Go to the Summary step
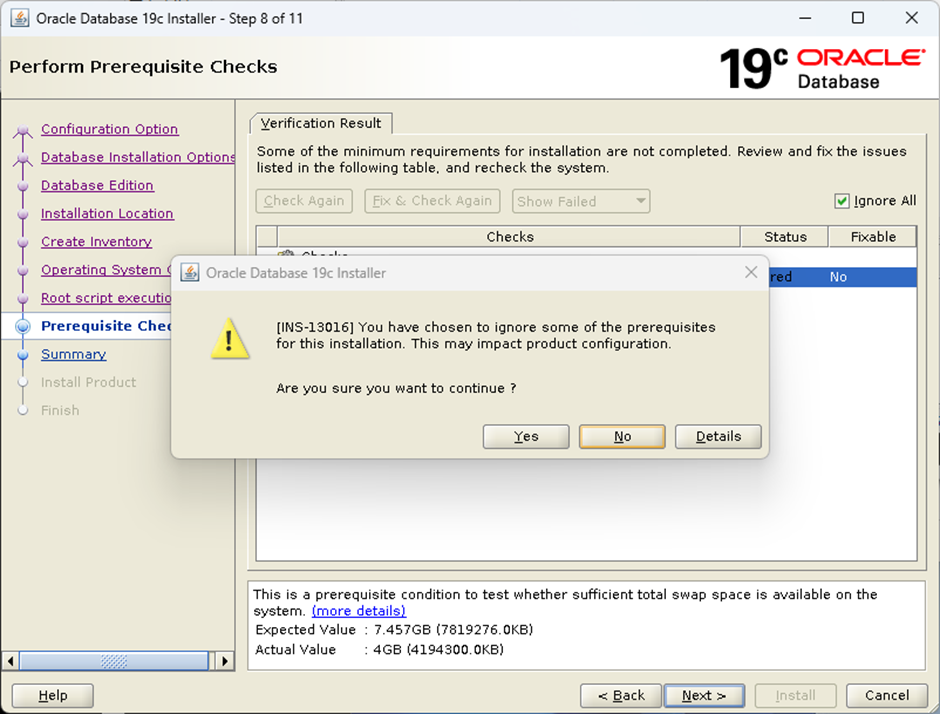Viewport: 940px width, 714px height. coord(74,354)
